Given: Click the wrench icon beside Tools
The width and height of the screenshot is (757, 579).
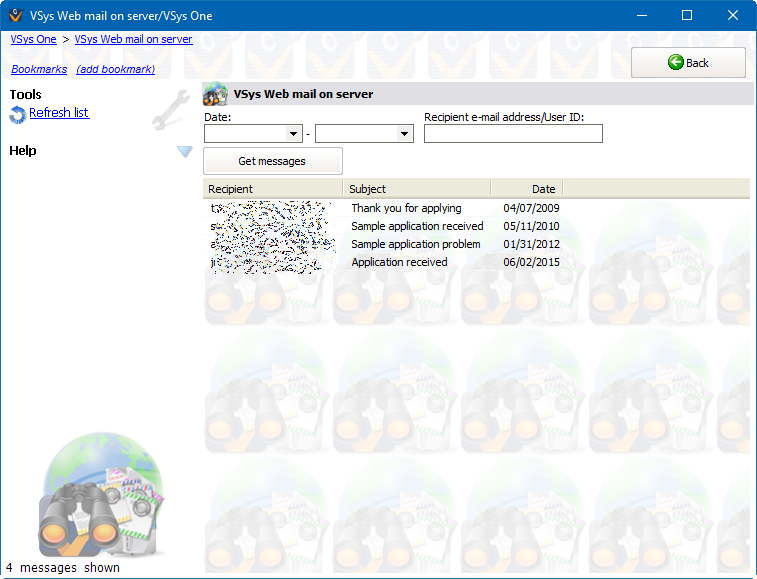Looking at the screenshot, I should pos(170,110).
